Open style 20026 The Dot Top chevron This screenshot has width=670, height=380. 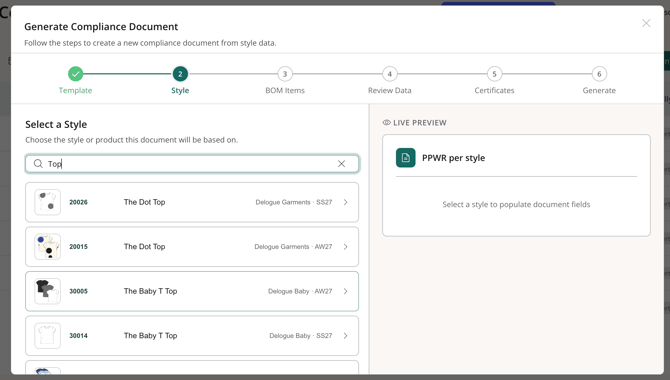345,202
